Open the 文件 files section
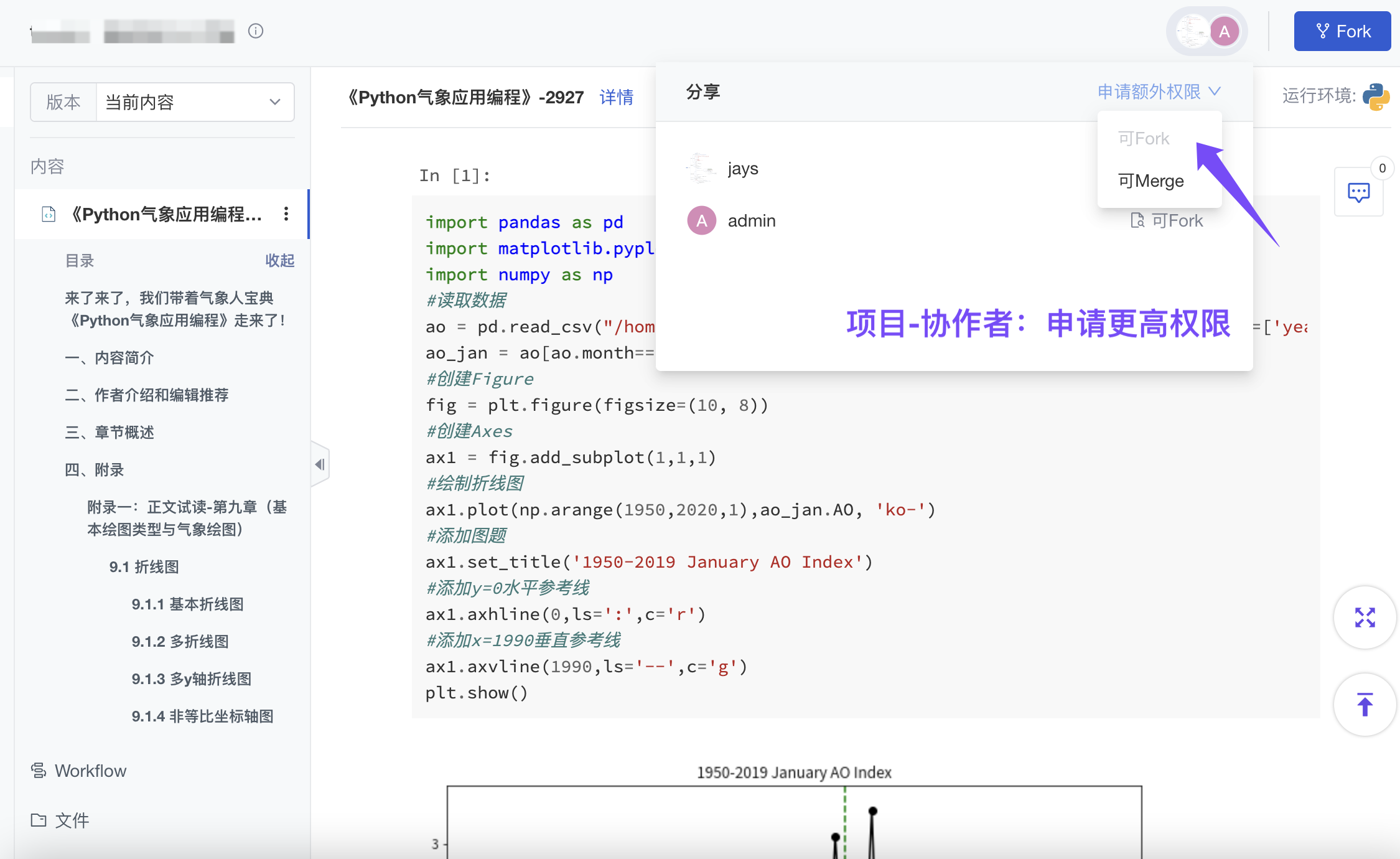Image resolution: width=1400 pixels, height=859 pixels. pos(60,820)
